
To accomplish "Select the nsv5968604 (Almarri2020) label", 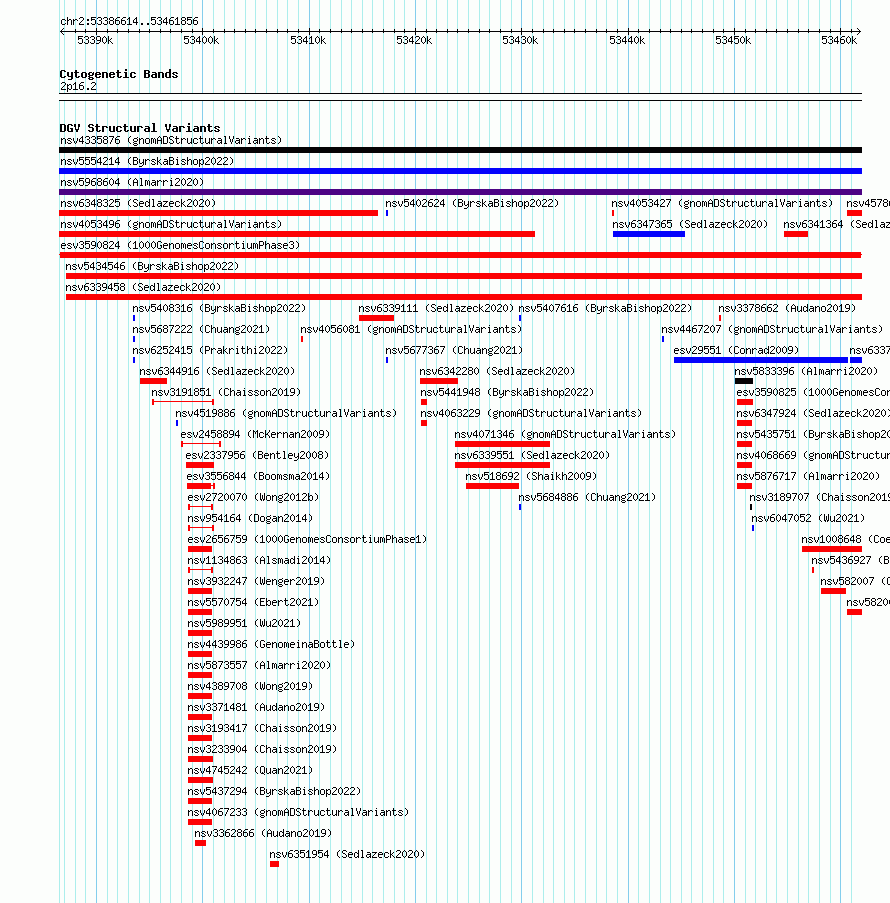I will [132, 183].
